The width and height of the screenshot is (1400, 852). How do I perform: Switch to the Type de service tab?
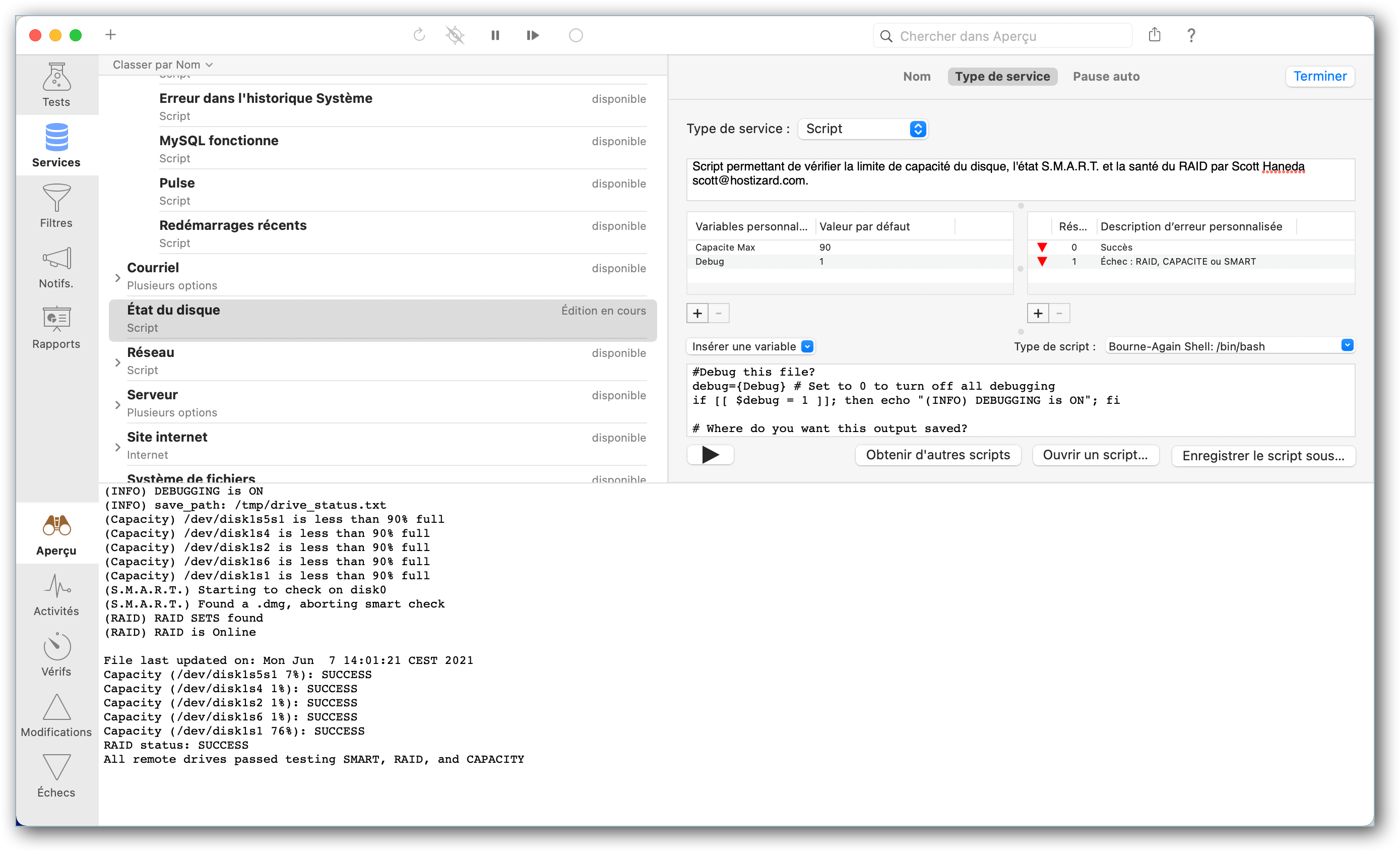pos(1002,76)
